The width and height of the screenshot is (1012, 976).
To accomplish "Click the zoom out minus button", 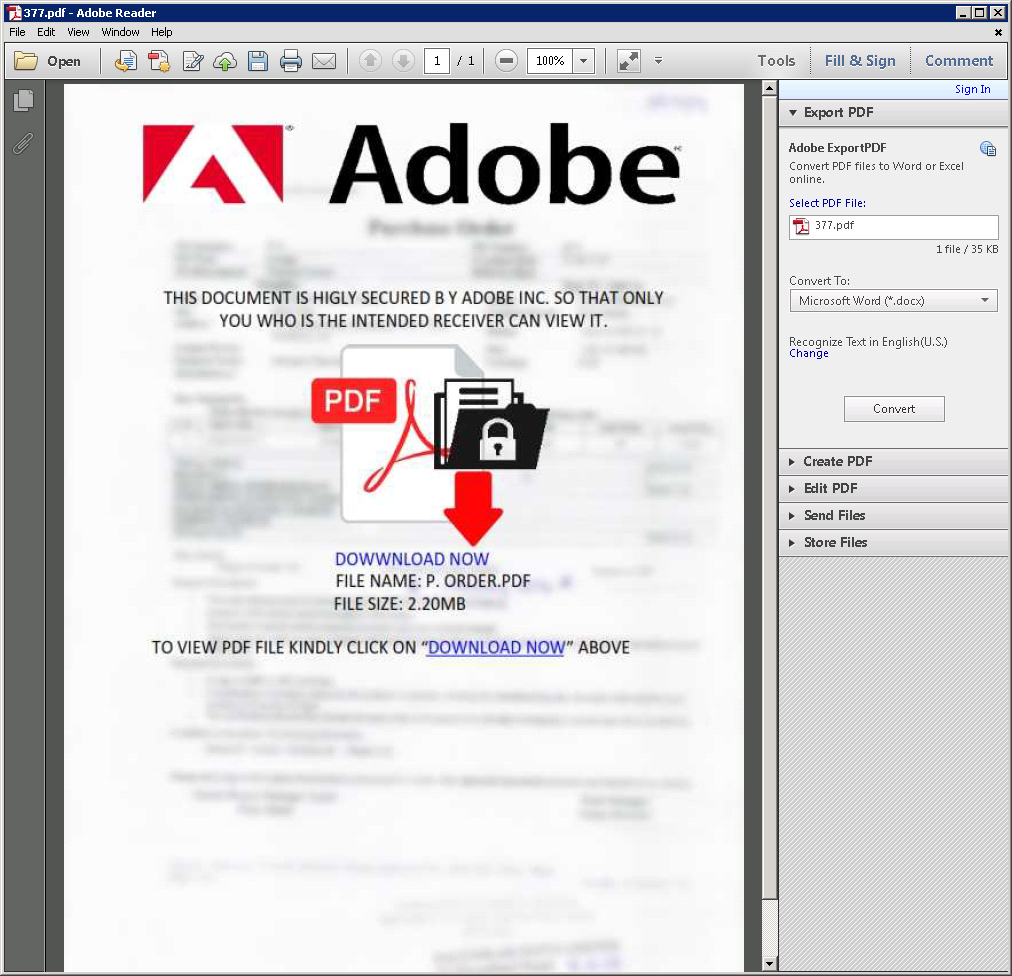I will pyautogui.click(x=507, y=61).
